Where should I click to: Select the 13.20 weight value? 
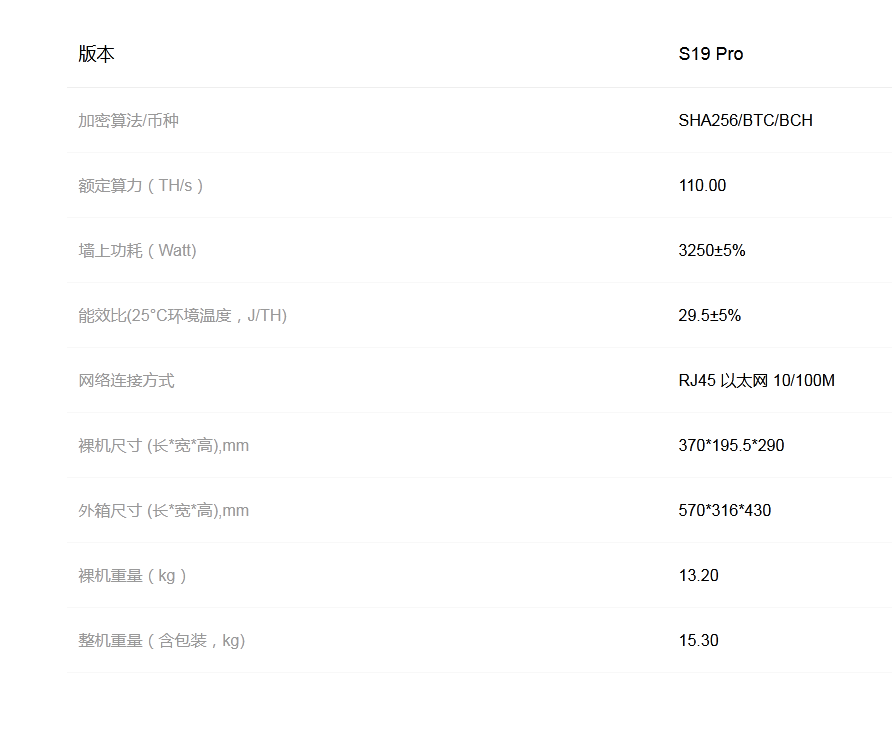(x=697, y=575)
